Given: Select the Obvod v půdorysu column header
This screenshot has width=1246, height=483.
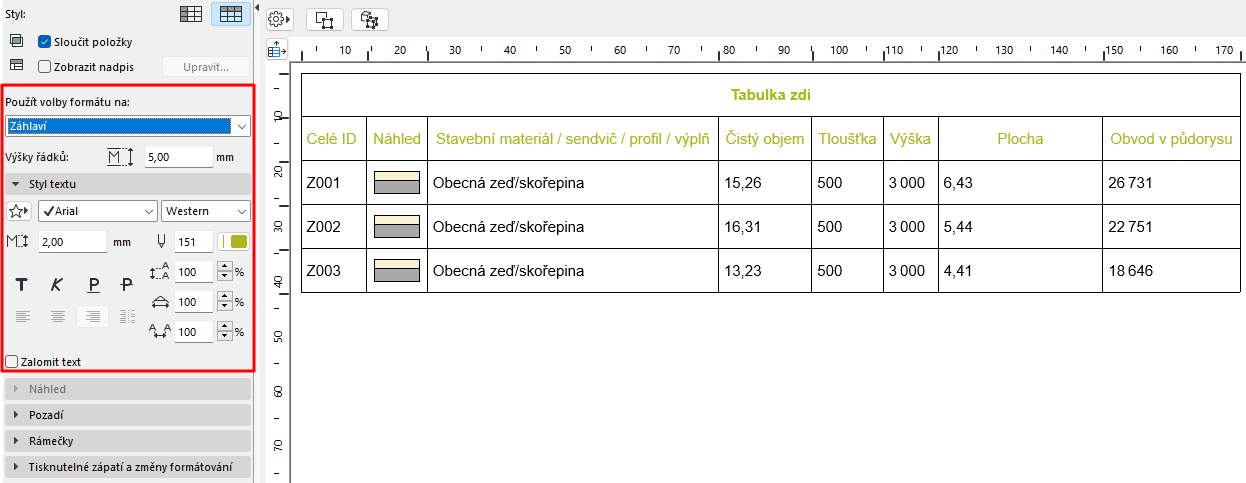Looking at the screenshot, I should pyautogui.click(x=1171, y=139).
